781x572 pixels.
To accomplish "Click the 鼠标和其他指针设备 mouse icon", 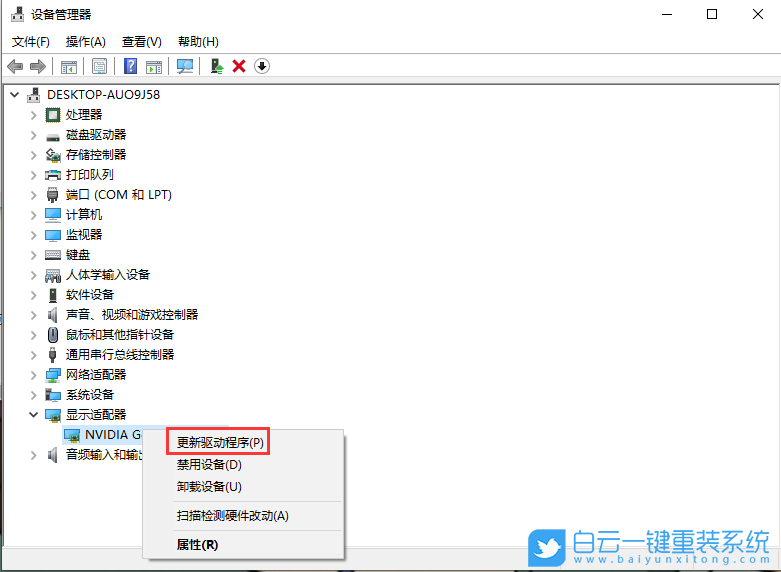I will pyautogui.click(x=53, y=335).
